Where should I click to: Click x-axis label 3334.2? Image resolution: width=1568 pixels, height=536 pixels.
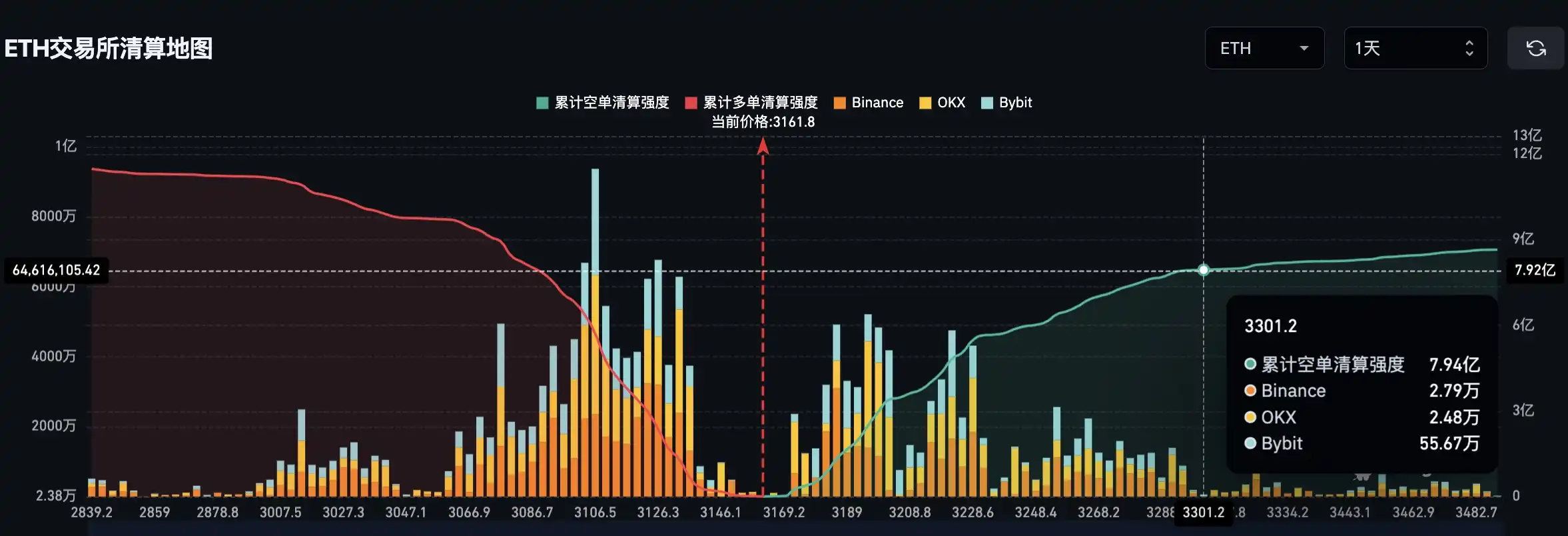tap(1288, 512)
